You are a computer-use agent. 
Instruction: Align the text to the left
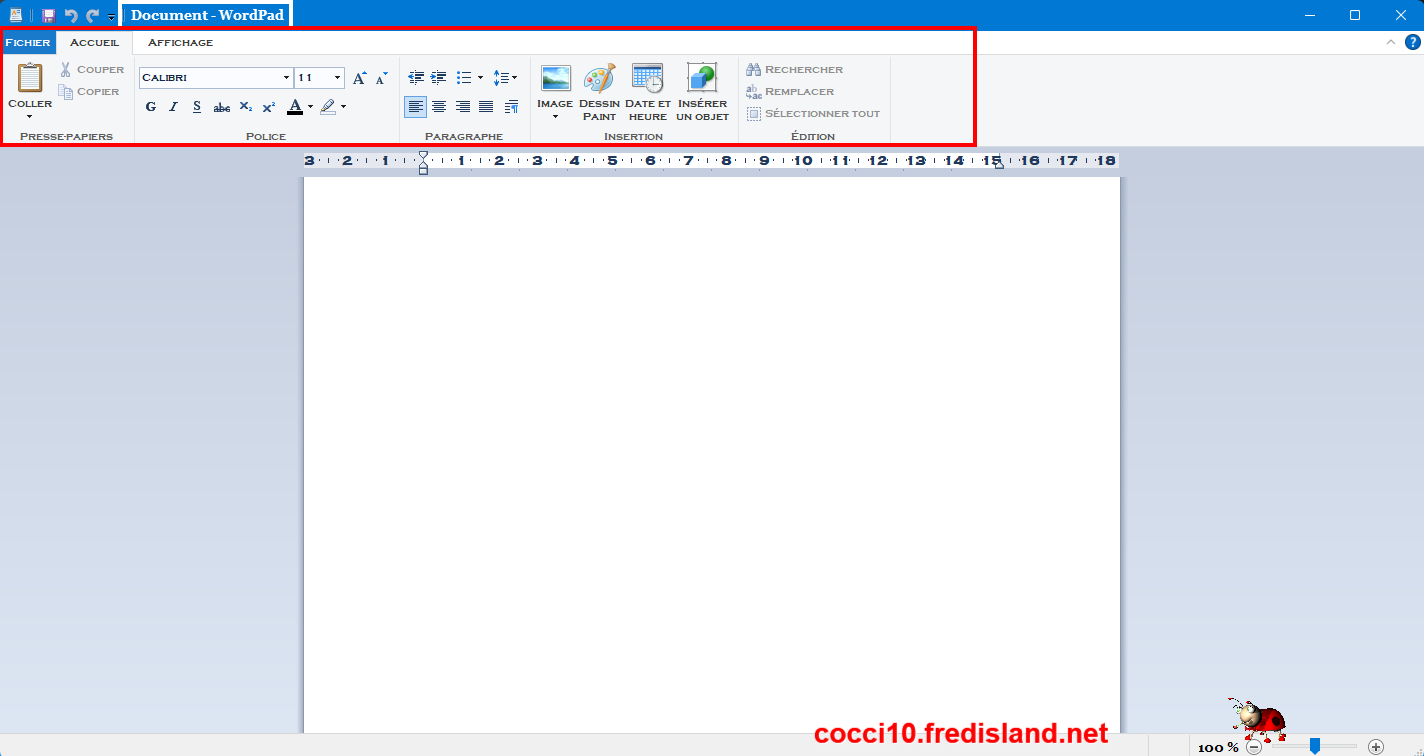pyautogui.click(x=415, y=107)
